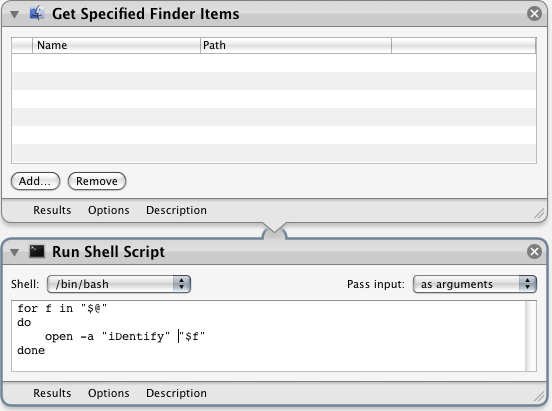Screen dimensions: 552x411
Task: Open the Pass input dropdown
Action: (x=475, y=284)
